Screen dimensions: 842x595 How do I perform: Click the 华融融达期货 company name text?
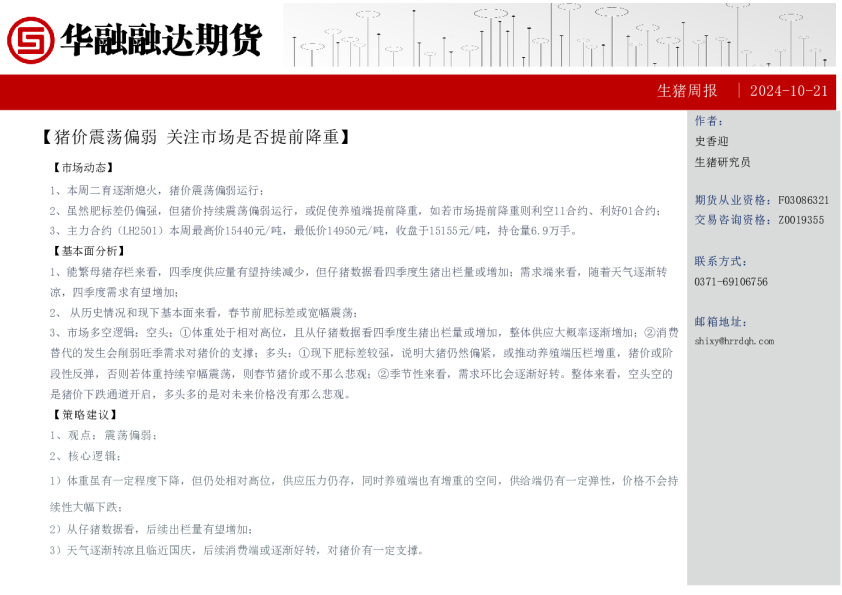point(161,40)
